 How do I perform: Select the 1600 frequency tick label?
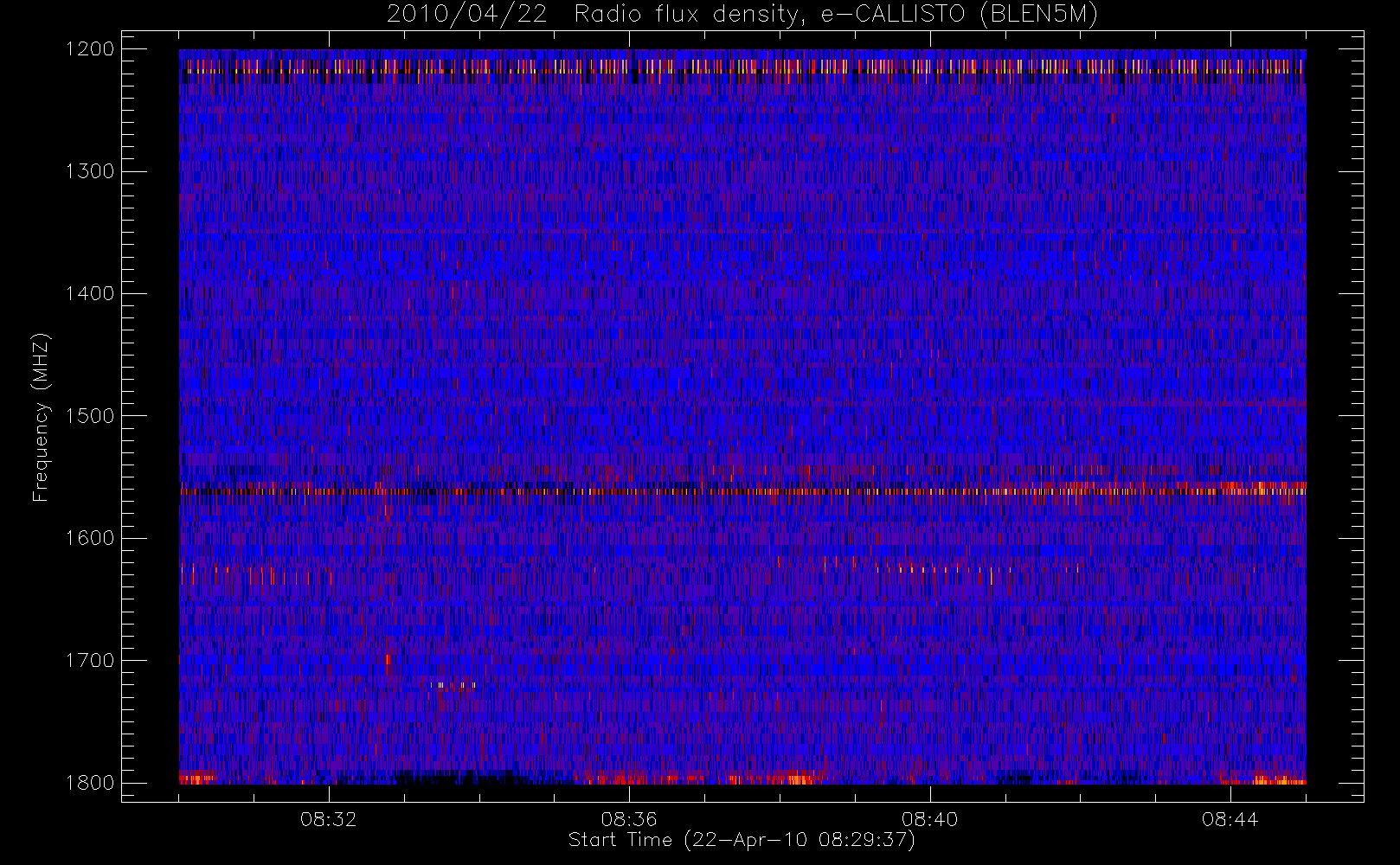coord(90,538)
